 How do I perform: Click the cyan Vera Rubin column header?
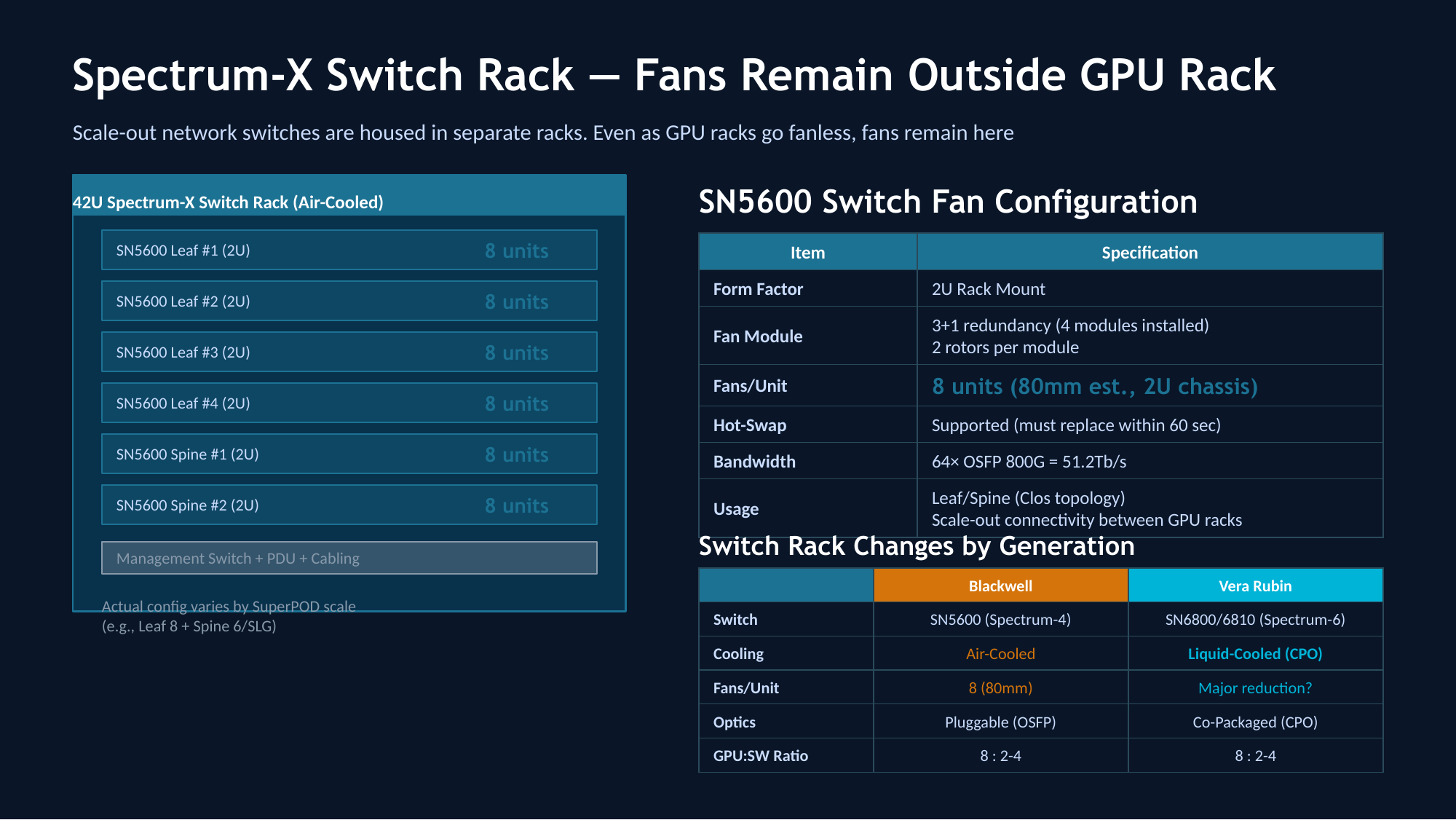[1255, 586]
